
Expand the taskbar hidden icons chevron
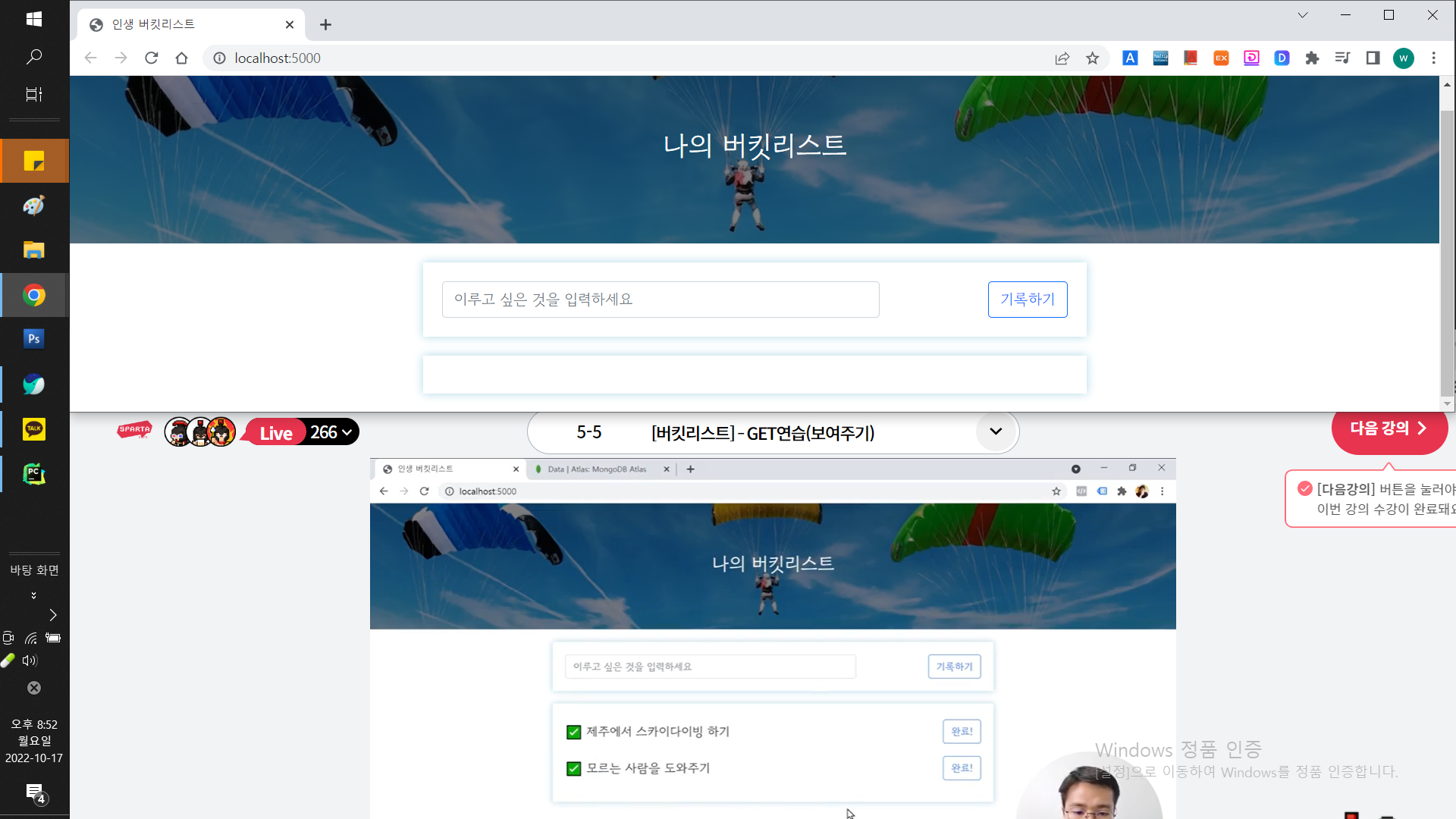pyautogui.click(x=52, y=615)
